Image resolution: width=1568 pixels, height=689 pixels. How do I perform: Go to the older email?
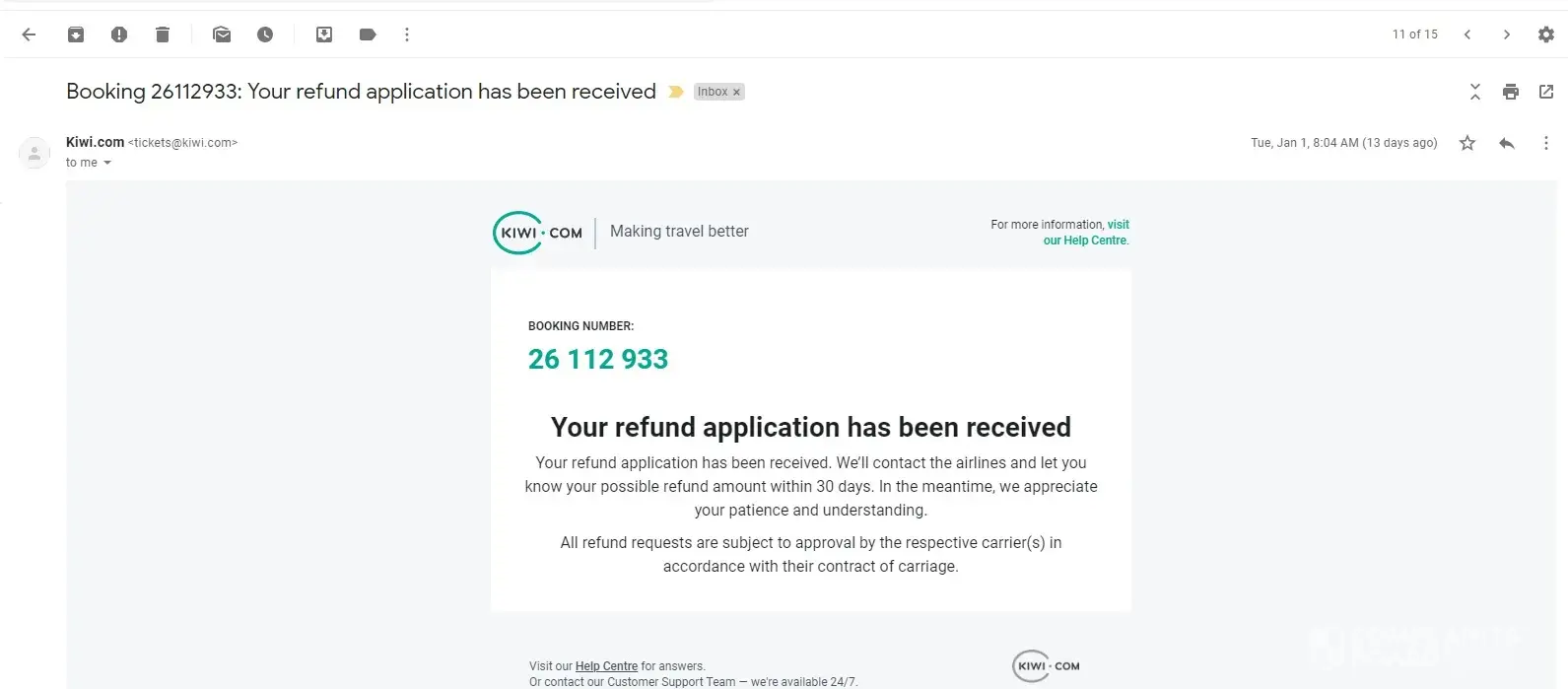[1507, 34]
